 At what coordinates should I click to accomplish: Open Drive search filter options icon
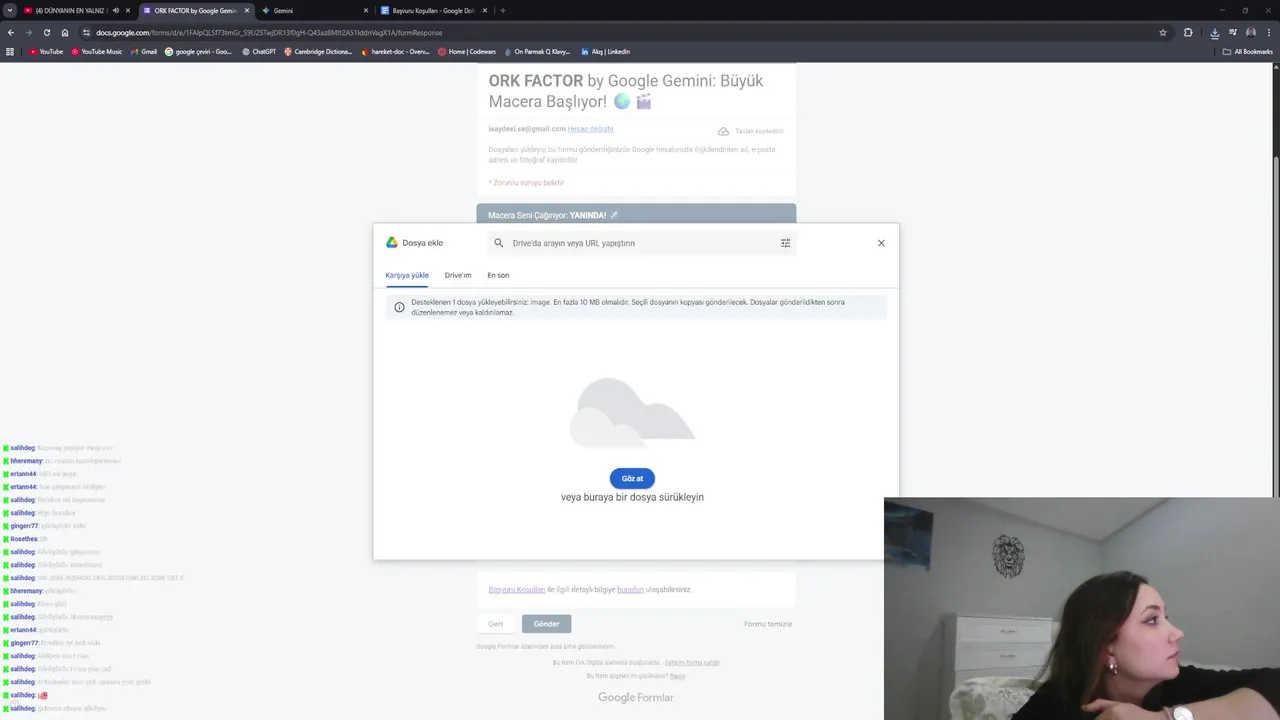point(785,243)
